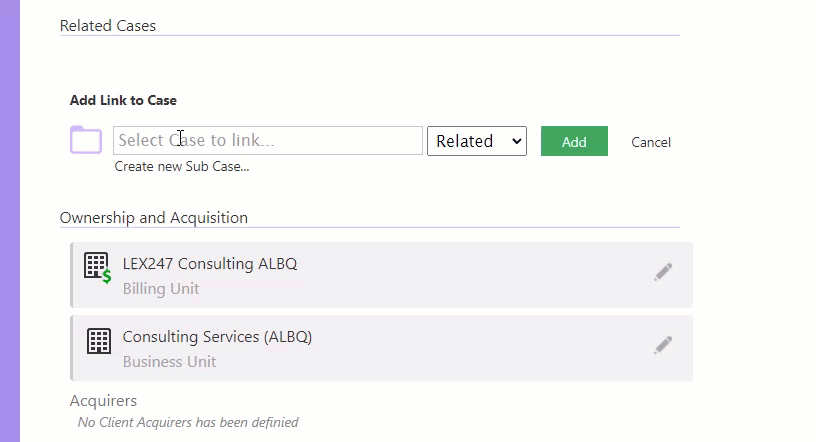Click the No Client Acquirers message
Image resolution: width=816 pixels, height=442 pixels.
tap(188, 422)
